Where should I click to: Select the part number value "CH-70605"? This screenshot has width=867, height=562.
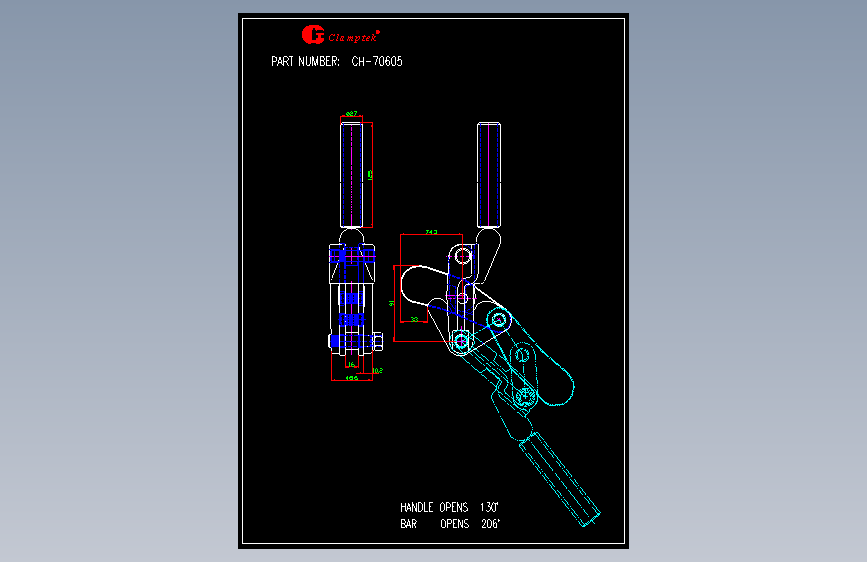pyautogui.click(x=377, y=61)
